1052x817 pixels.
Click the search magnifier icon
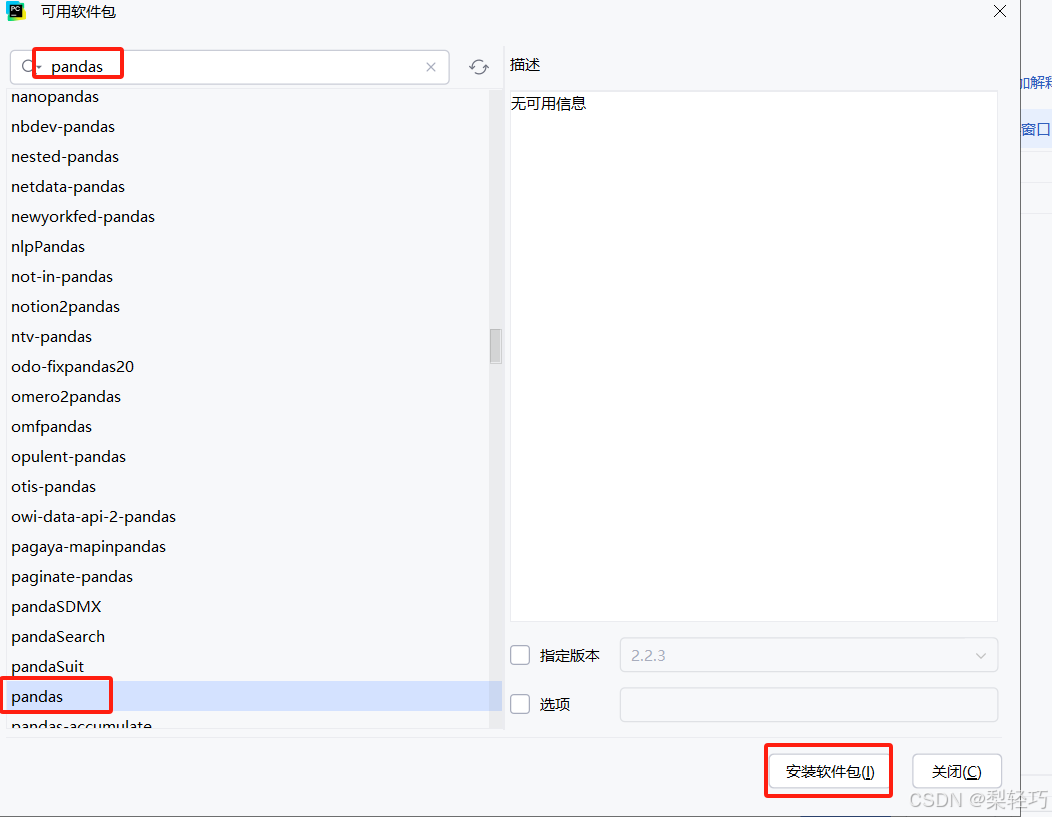[30, 66]
